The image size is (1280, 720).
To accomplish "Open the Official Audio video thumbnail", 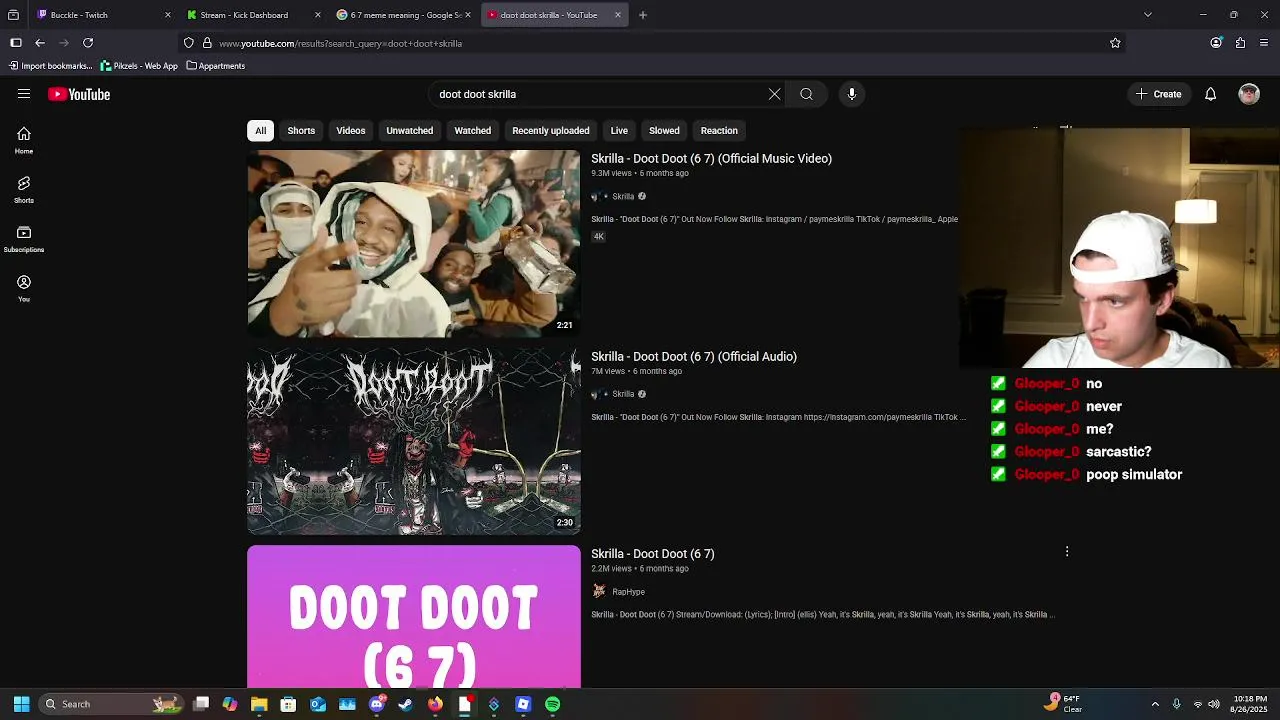I will tap(413, 441).
